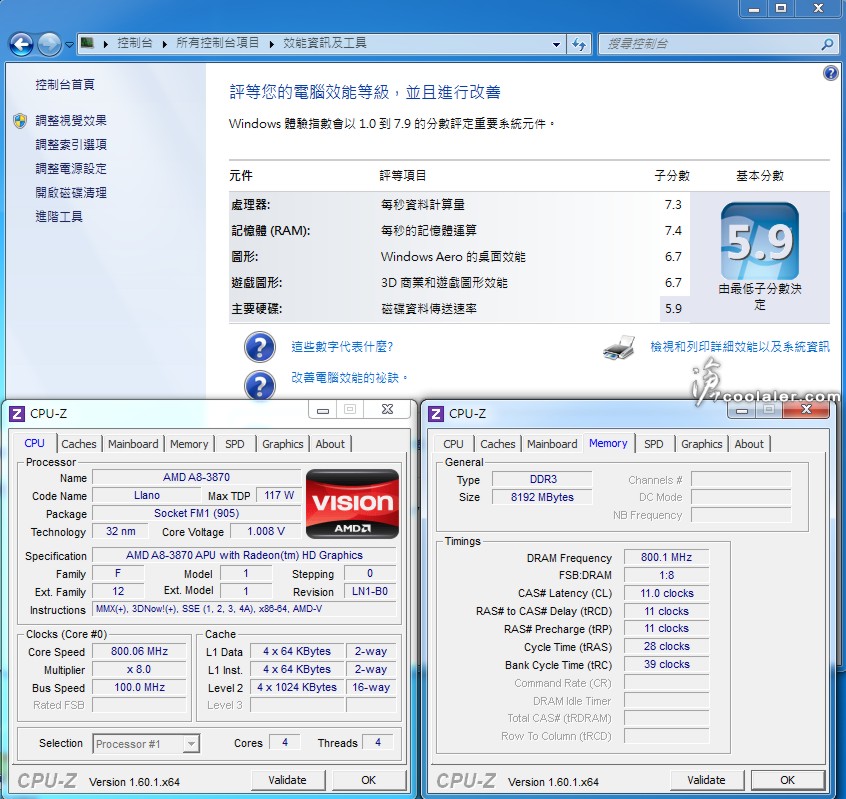Open 檢視和列印詳細效能以及系統資訊 link
This screenshot has width=846, height=799.
coord(740,346)
